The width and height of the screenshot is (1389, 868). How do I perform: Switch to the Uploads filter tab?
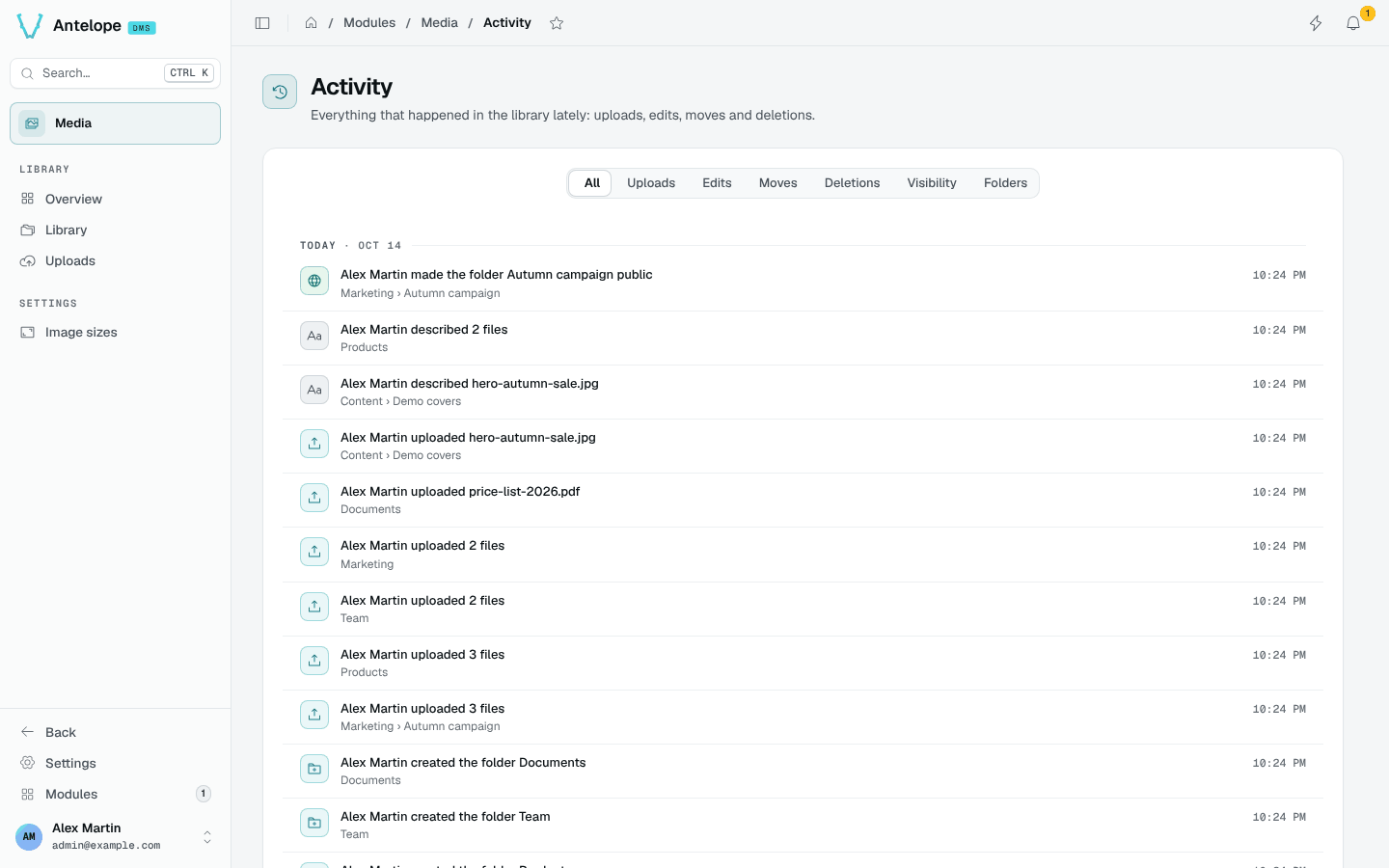point(651,183)
